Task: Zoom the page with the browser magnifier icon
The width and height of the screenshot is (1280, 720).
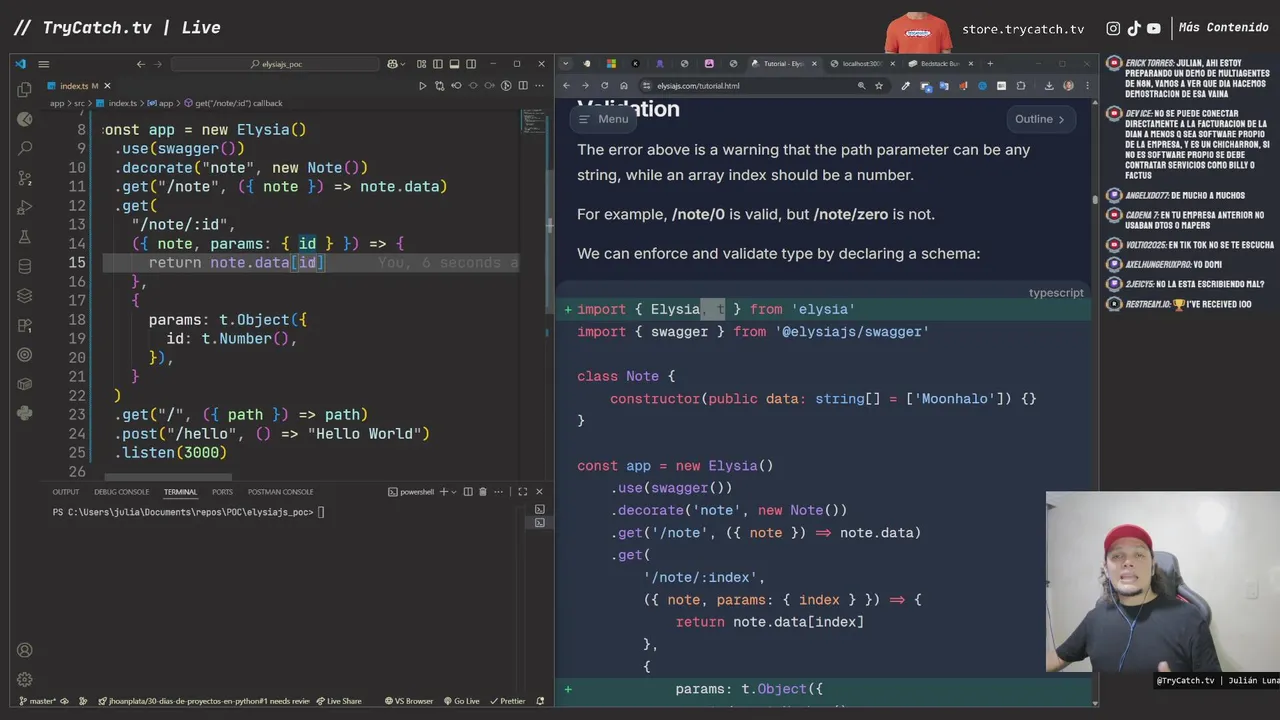Action: (861, 86)
